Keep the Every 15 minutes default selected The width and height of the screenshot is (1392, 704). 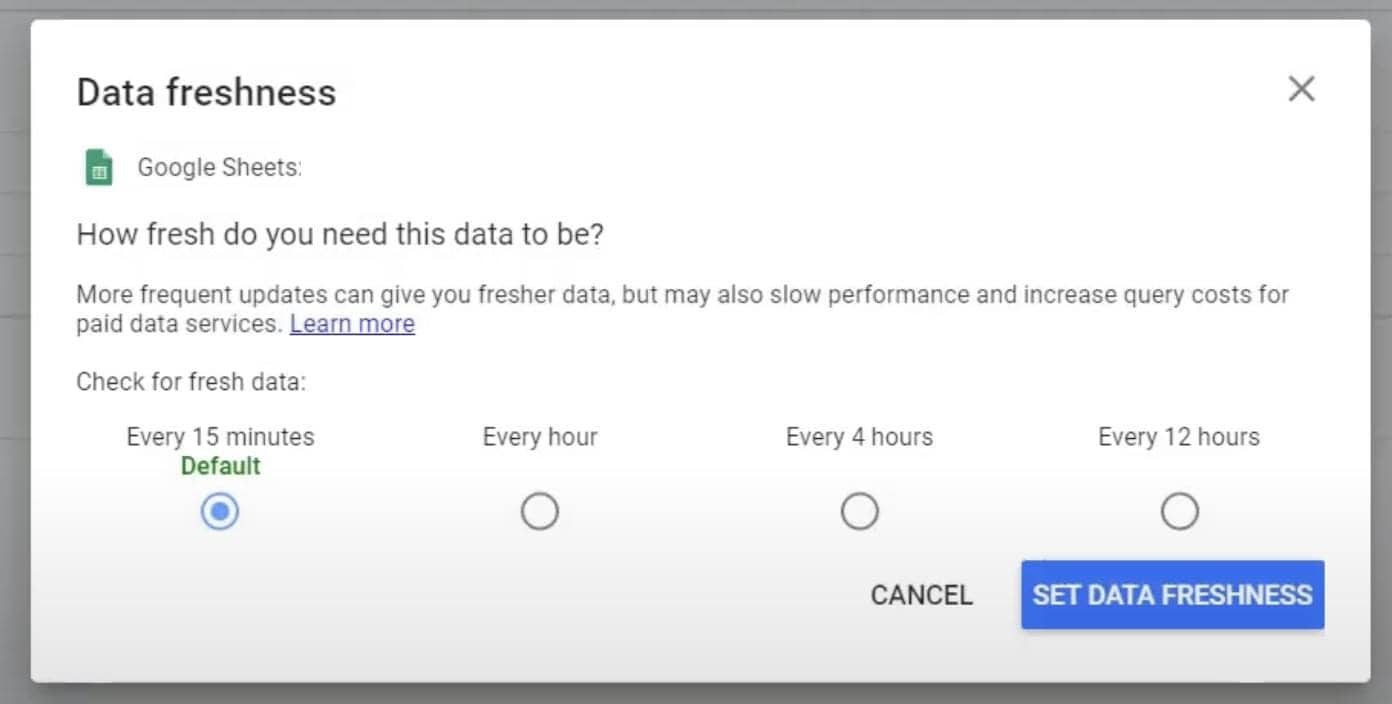[x=220, y=510]
